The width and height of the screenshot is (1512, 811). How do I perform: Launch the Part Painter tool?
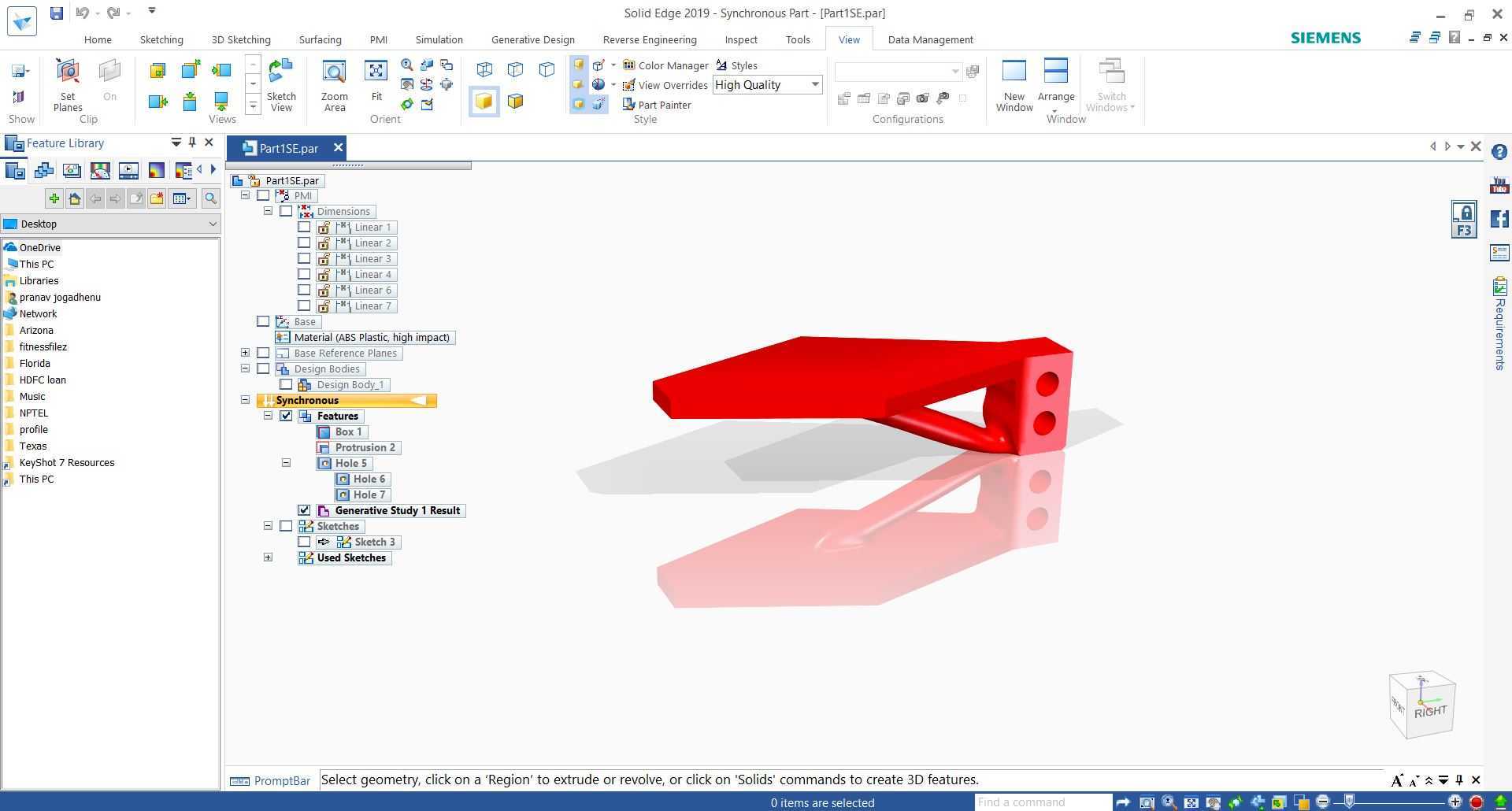click(657, 105)
